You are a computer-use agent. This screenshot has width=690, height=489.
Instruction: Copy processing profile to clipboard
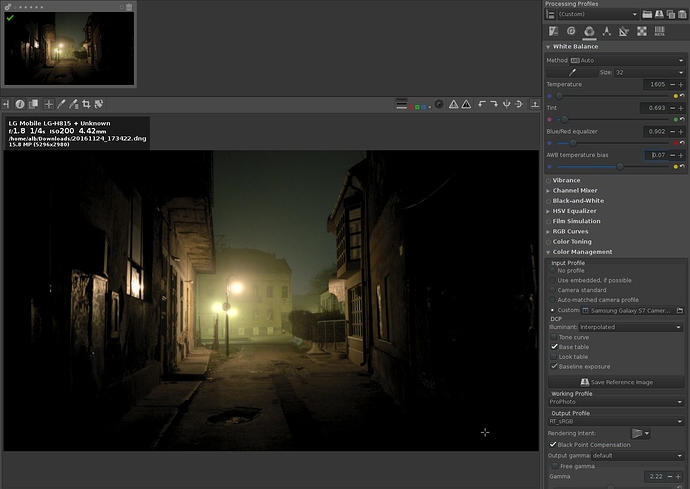point(672,14)
